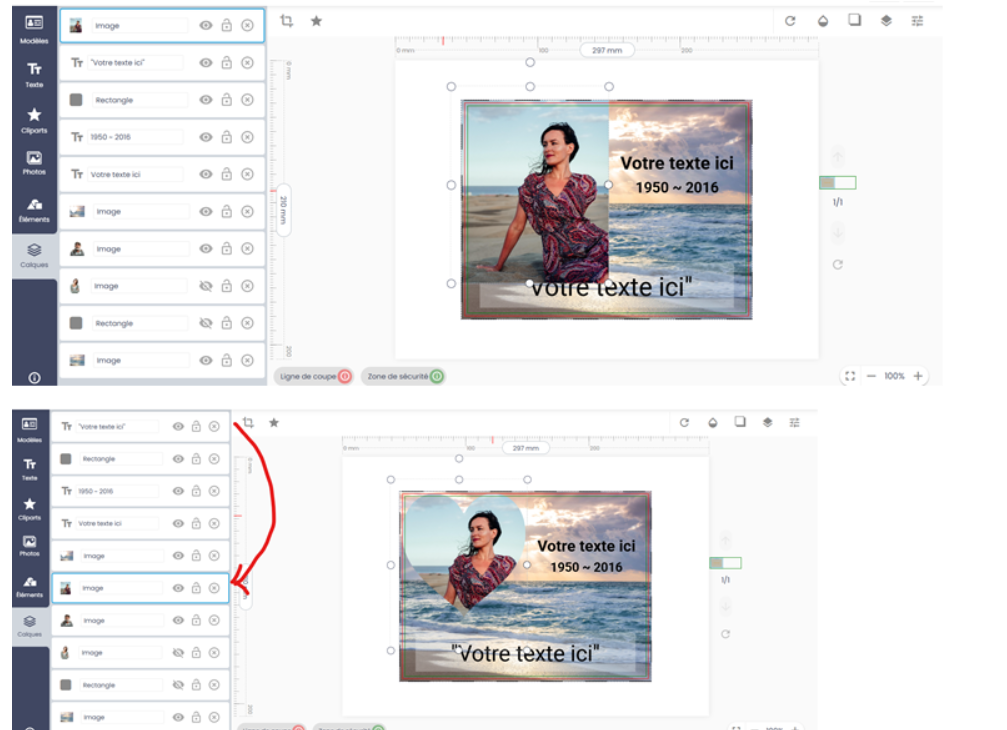1007x730 pixels.
Task: Lock the selected Image layer in upper panel
Action: [227, 25]
